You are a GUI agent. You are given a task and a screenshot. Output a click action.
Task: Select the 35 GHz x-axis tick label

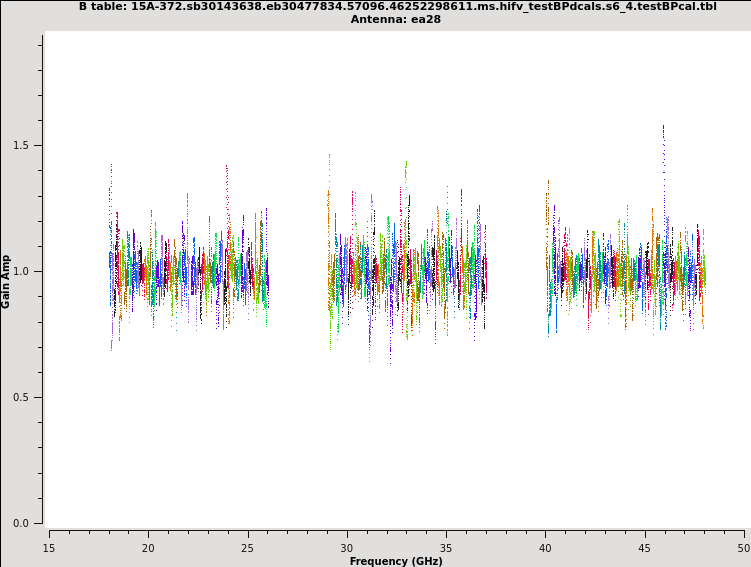pos(446,547)
